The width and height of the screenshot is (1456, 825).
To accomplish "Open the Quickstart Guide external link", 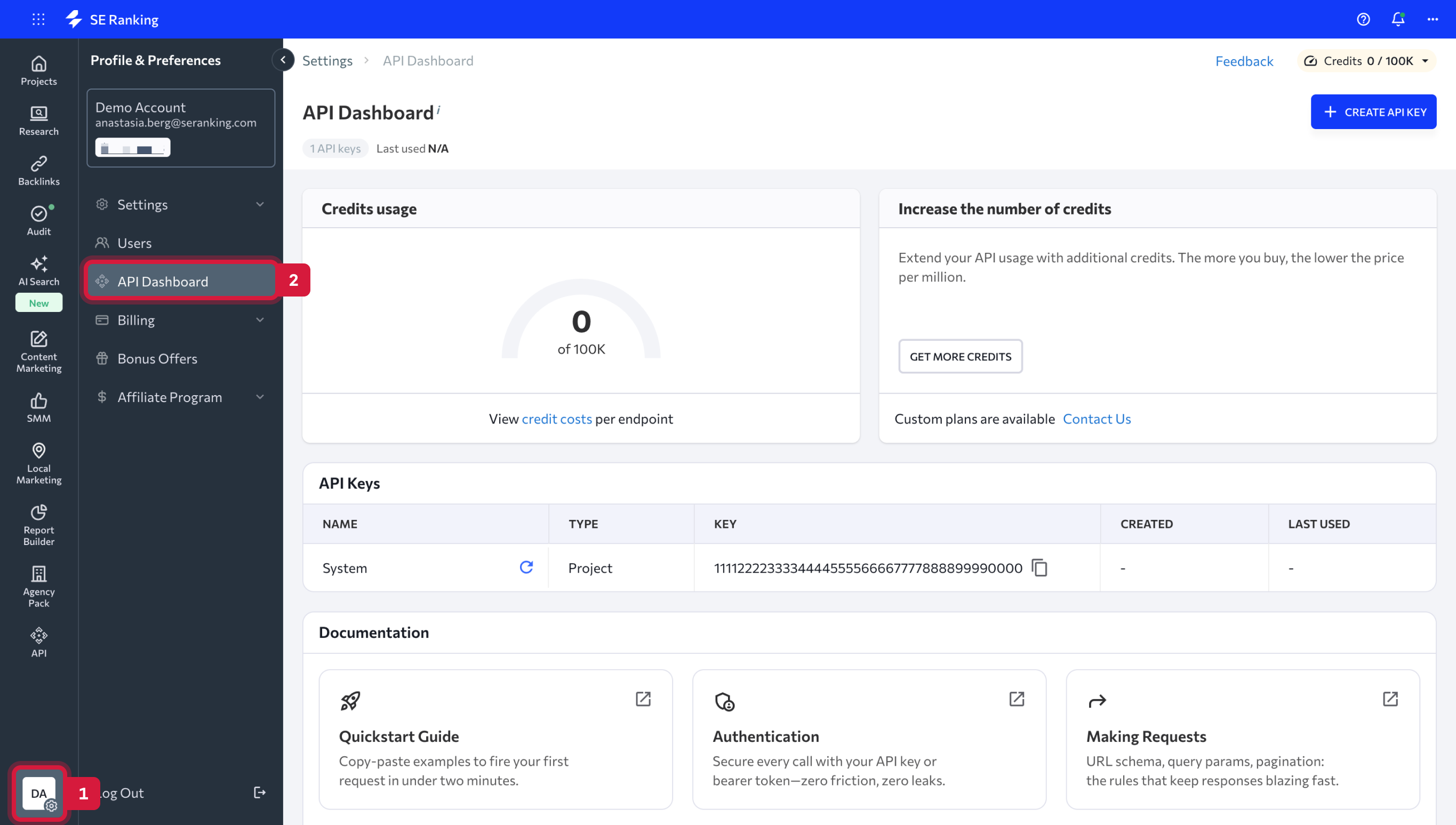I will (x=643, y=699).
